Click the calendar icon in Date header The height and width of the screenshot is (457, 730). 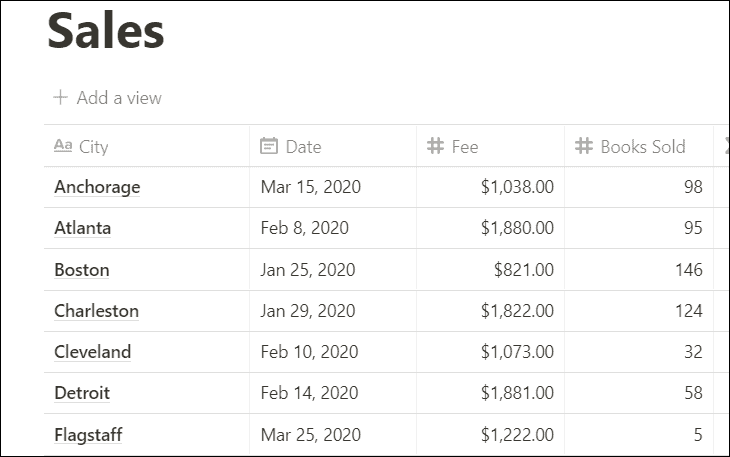[269, 146]
